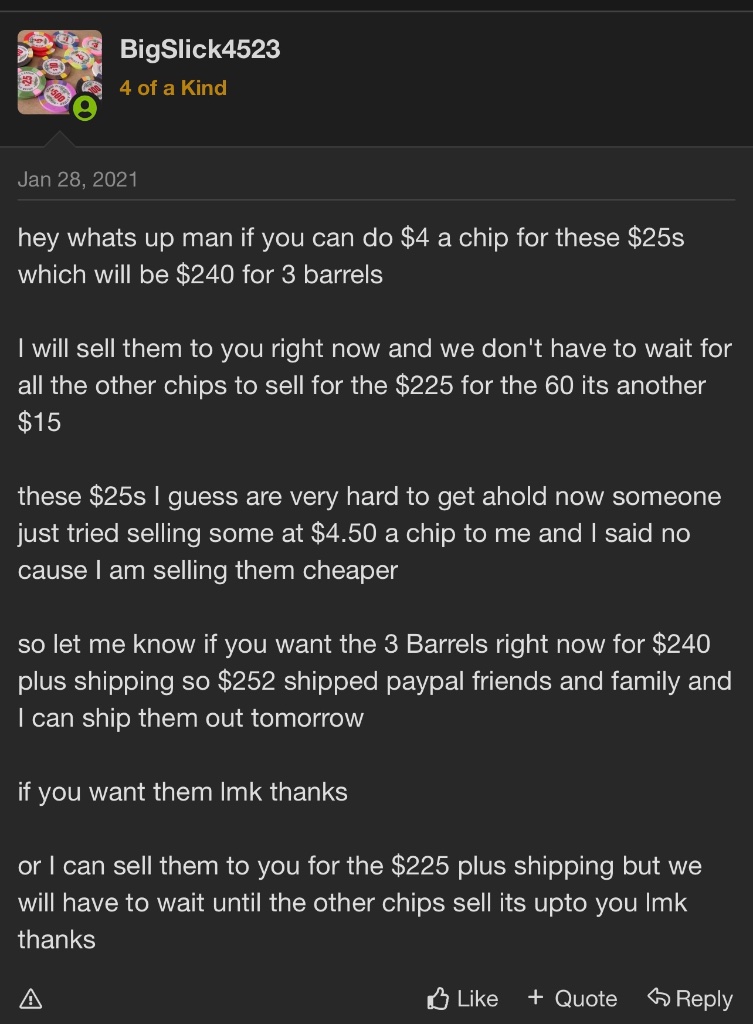Open the BigSlick4523 username profile link
Screen dimensions: 753x1024
coord(200,49)
